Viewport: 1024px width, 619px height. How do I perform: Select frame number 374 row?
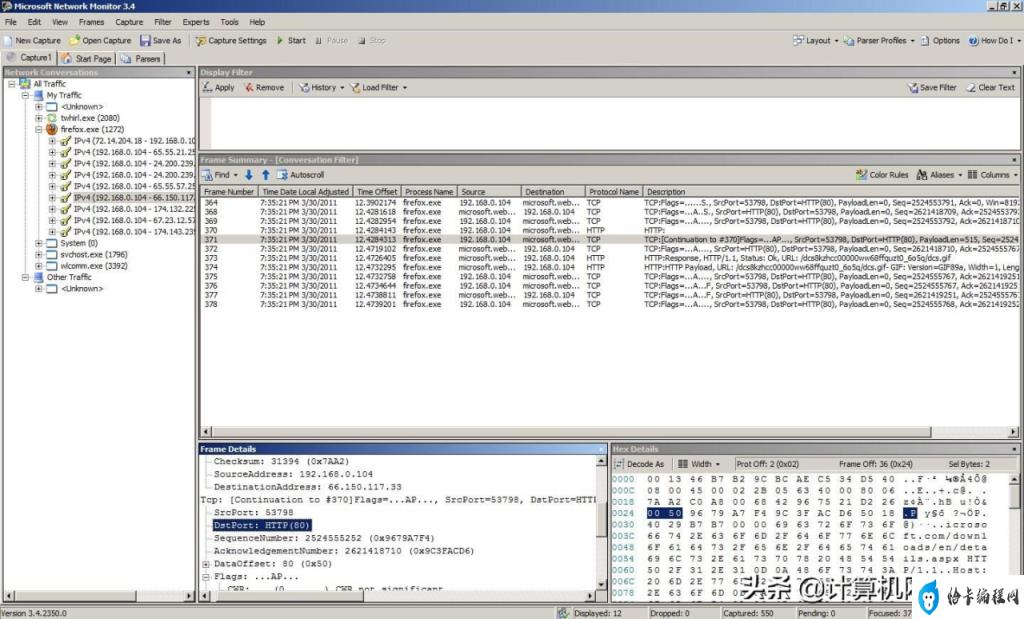611,268
